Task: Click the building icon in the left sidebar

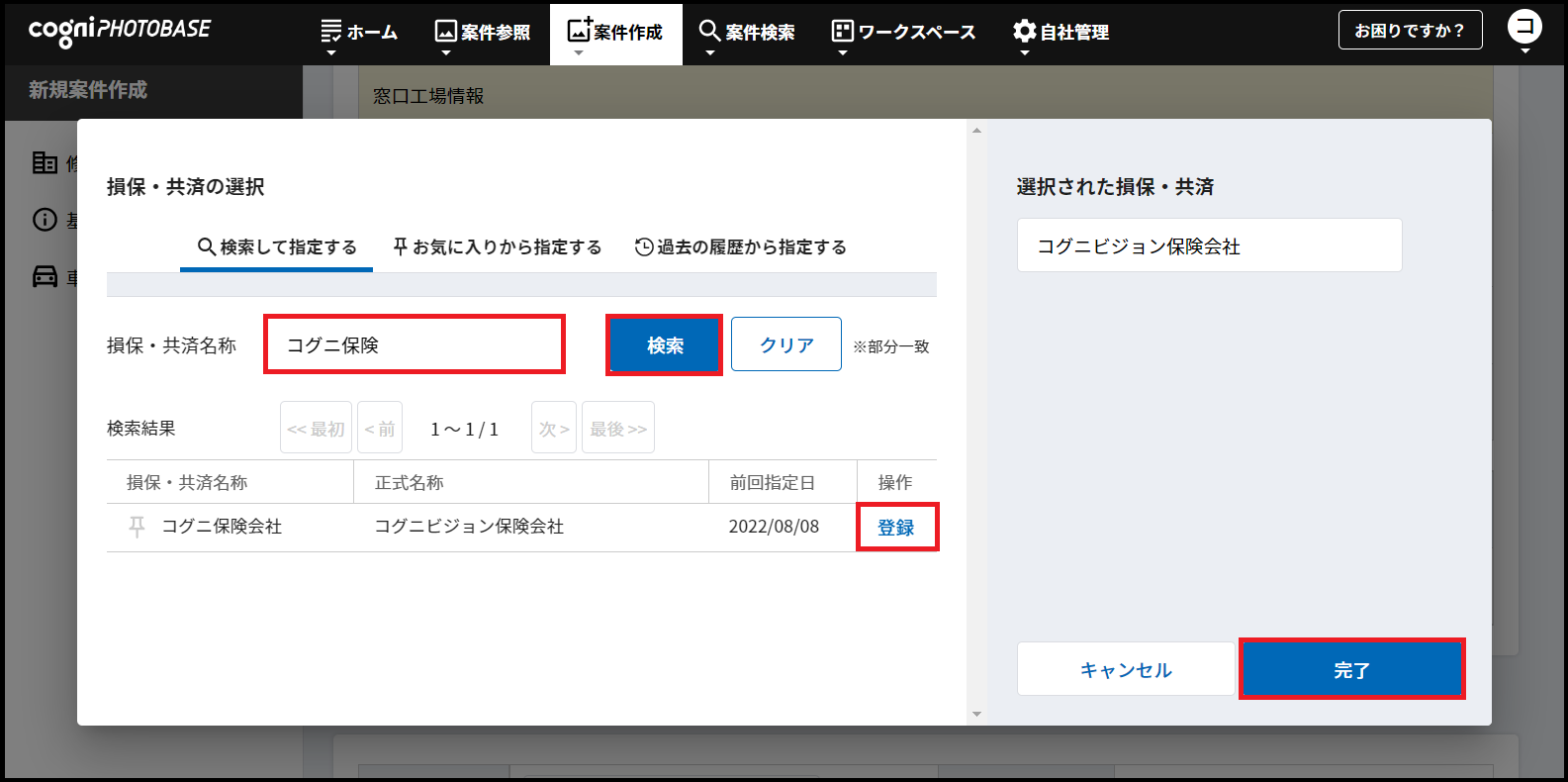Action: tap(45, 162)
